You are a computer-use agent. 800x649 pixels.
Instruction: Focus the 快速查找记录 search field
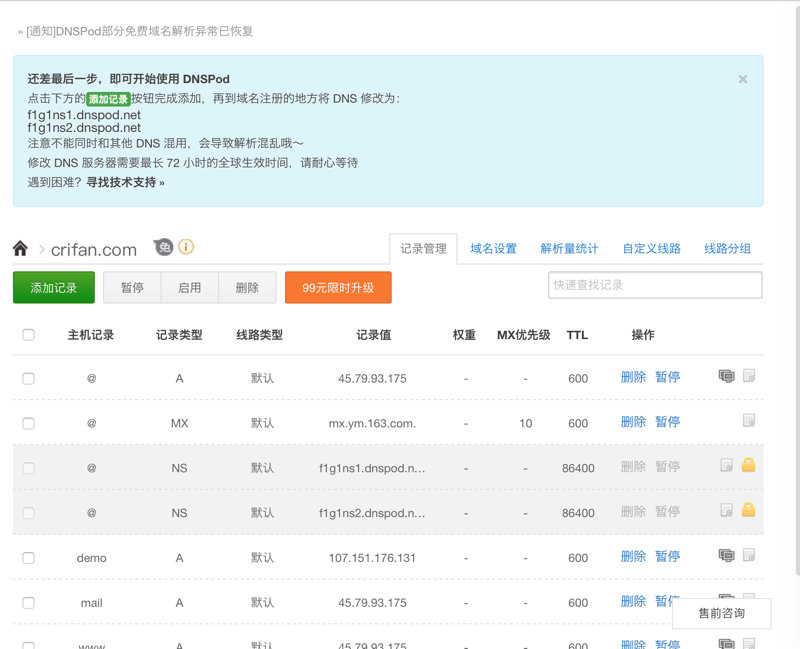coord(655,285)
